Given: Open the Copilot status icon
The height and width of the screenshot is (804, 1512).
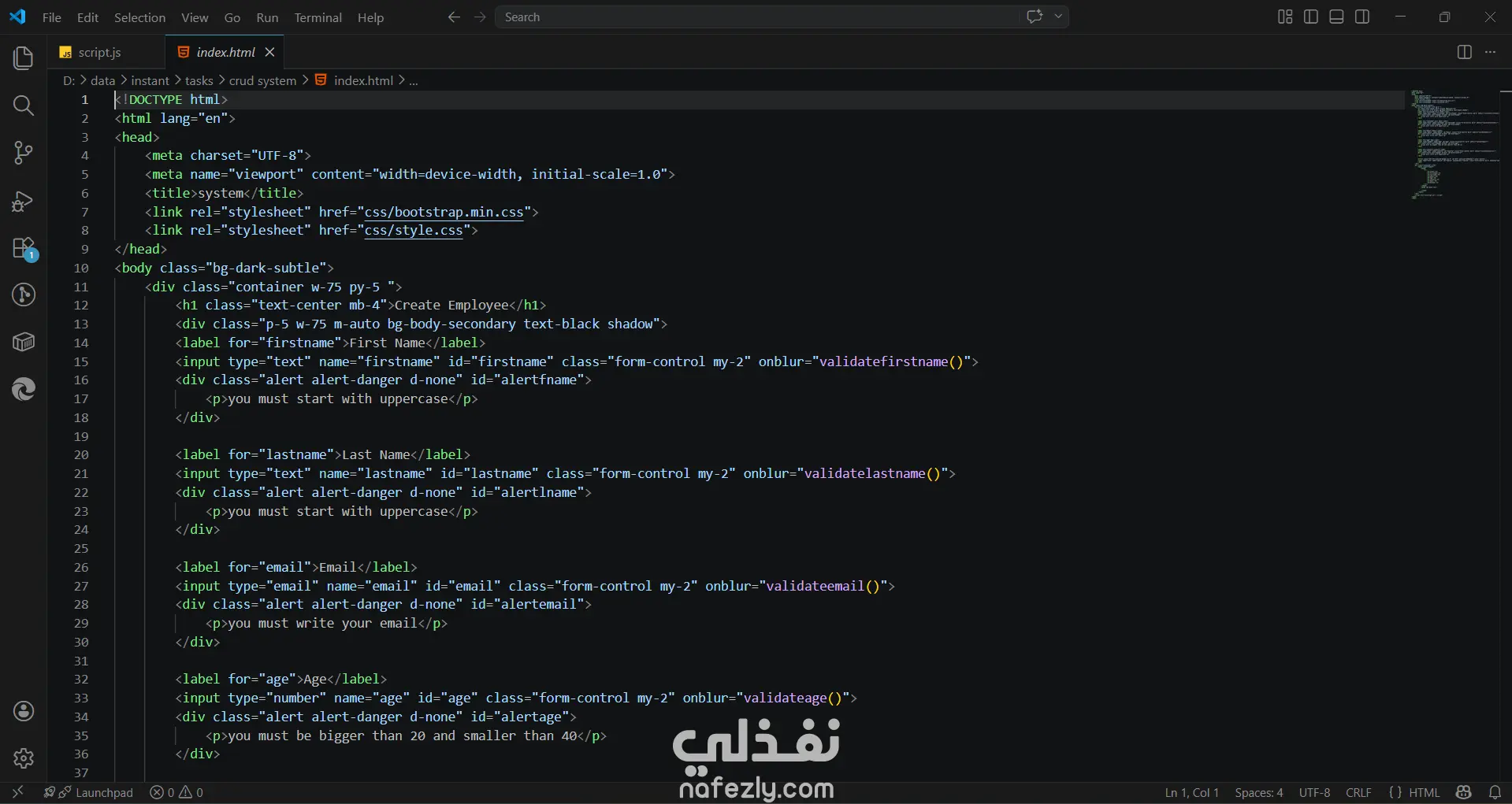Looking at the screenshot, I should [x=1464, y=792].
